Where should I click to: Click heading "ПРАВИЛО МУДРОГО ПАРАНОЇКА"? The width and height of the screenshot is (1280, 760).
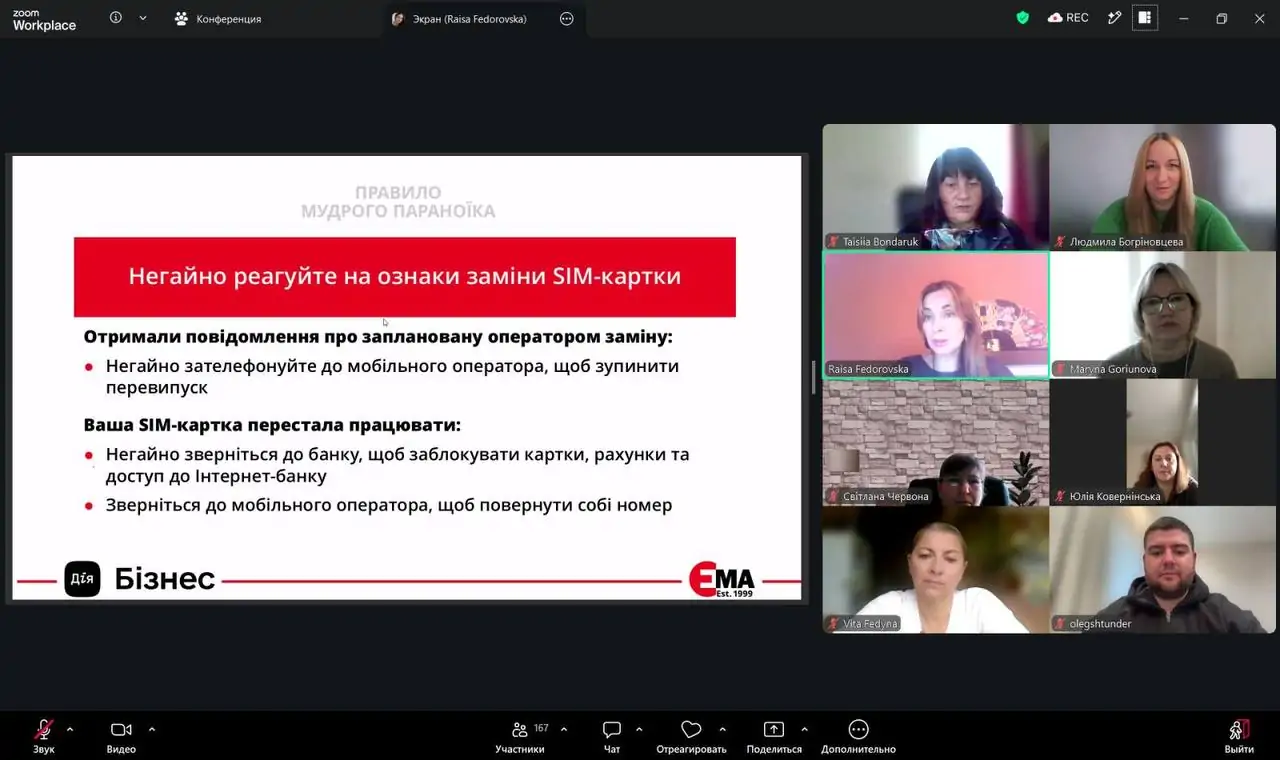[x=398, y=202]
